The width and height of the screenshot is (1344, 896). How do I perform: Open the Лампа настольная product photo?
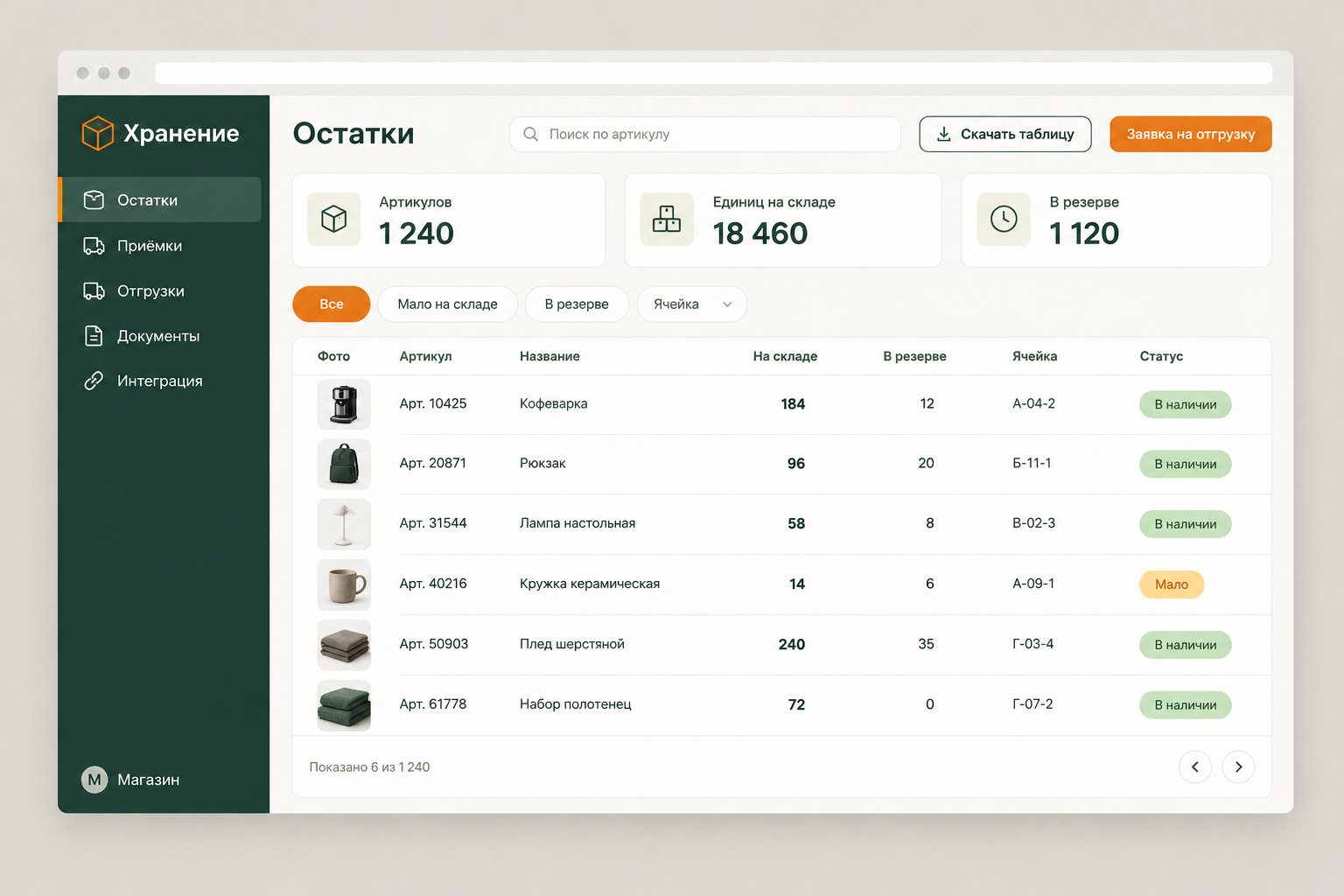(344, 524)
